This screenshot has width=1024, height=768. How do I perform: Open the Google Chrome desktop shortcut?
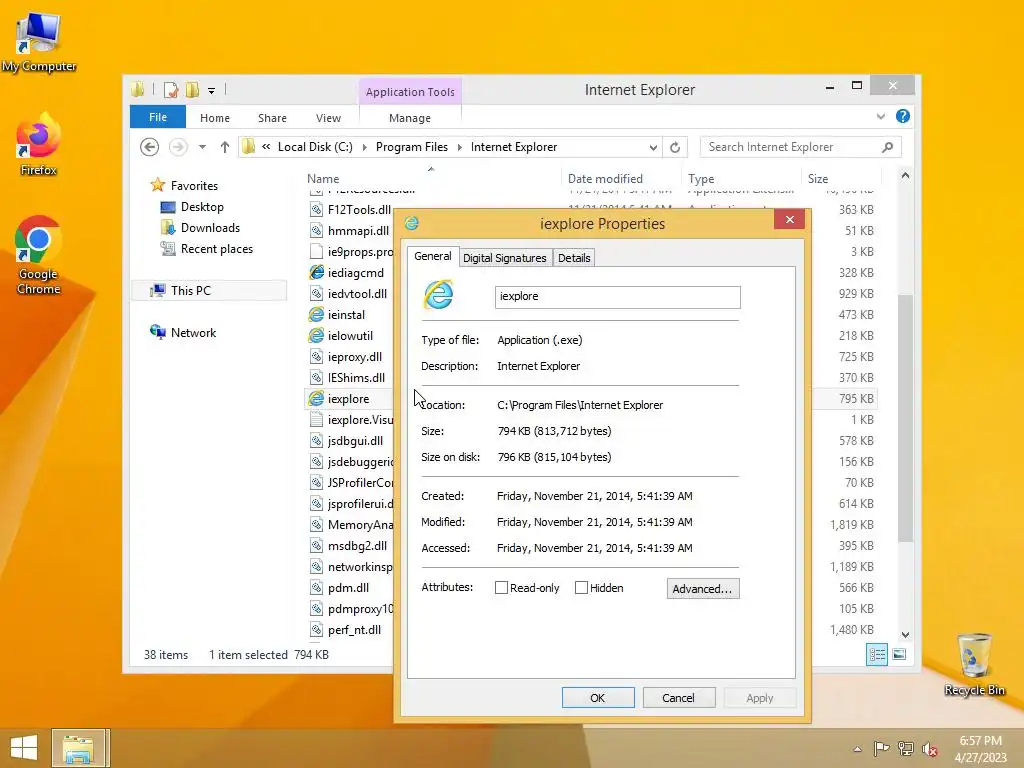coord(39,255)
